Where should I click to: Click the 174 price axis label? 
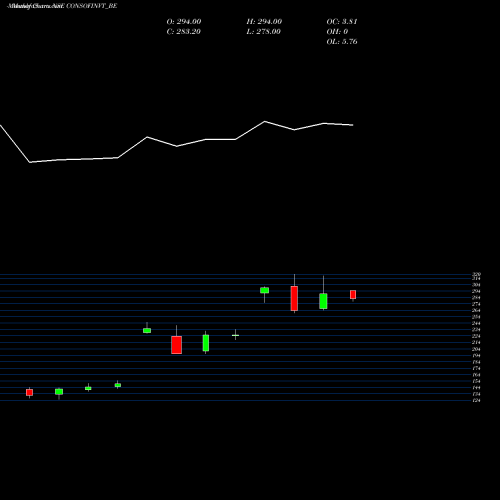coord(476,368)
